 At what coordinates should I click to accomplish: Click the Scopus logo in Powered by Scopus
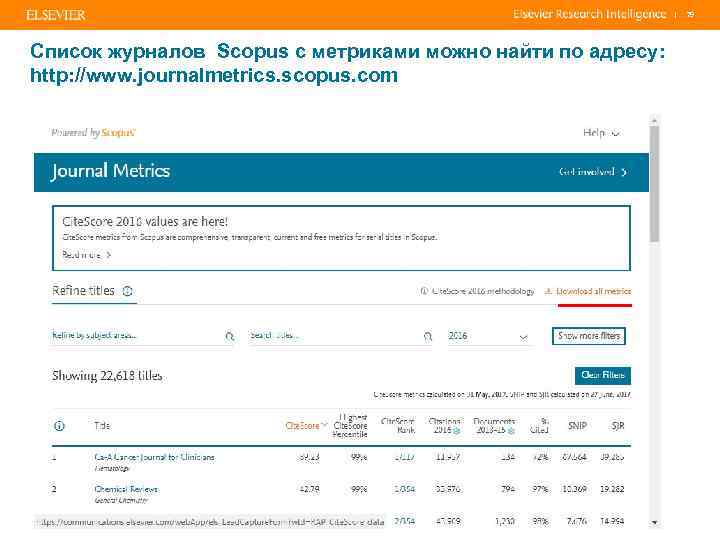click(x=118, y=132)
